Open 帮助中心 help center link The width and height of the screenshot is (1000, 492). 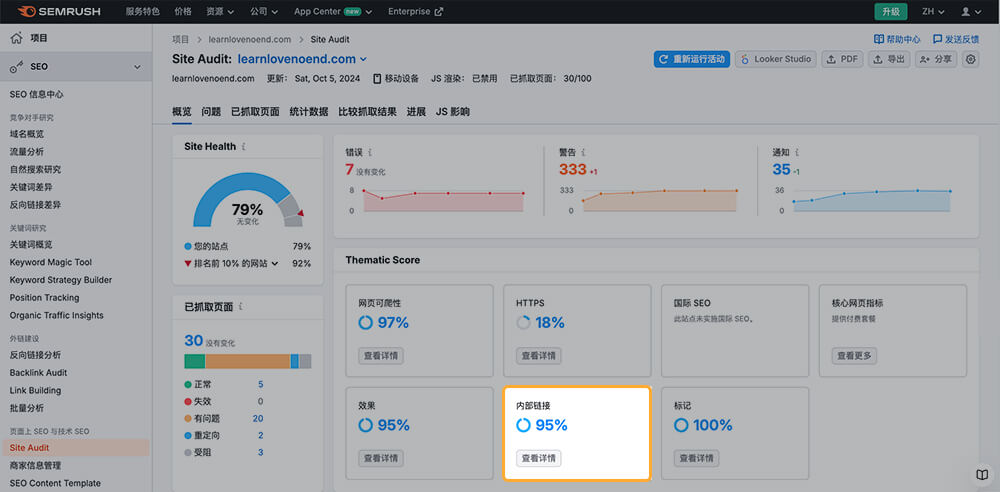point(897,39)
